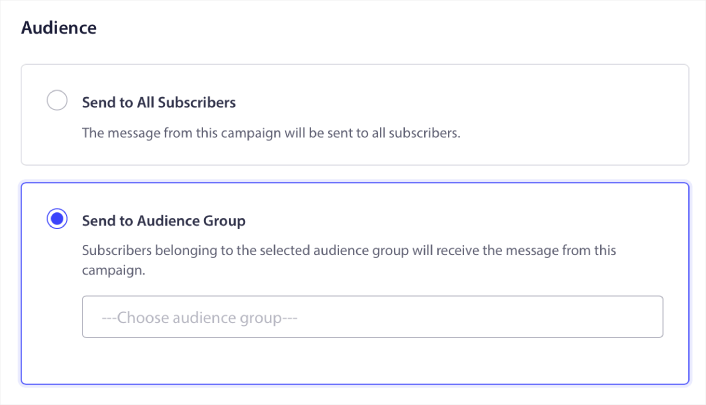The height and width of the screenshot is (405, 706).
Task: Click the "Send to All Subscribers" label
Action: coord(159,102)
